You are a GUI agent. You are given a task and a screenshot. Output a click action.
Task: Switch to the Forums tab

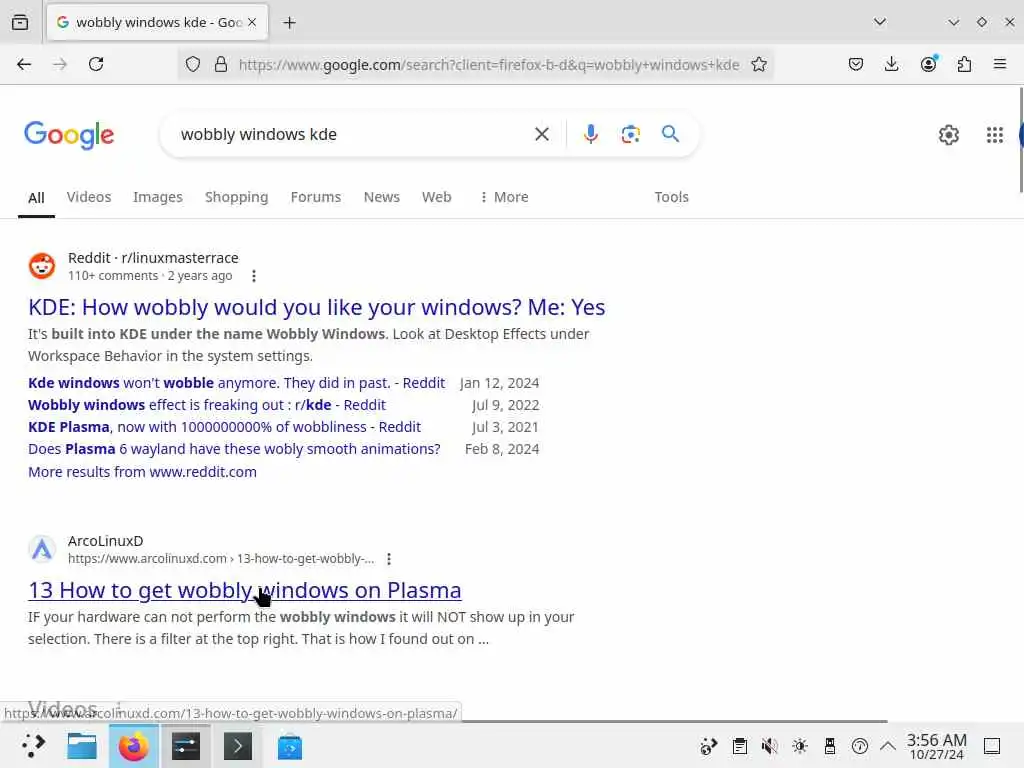315,197
